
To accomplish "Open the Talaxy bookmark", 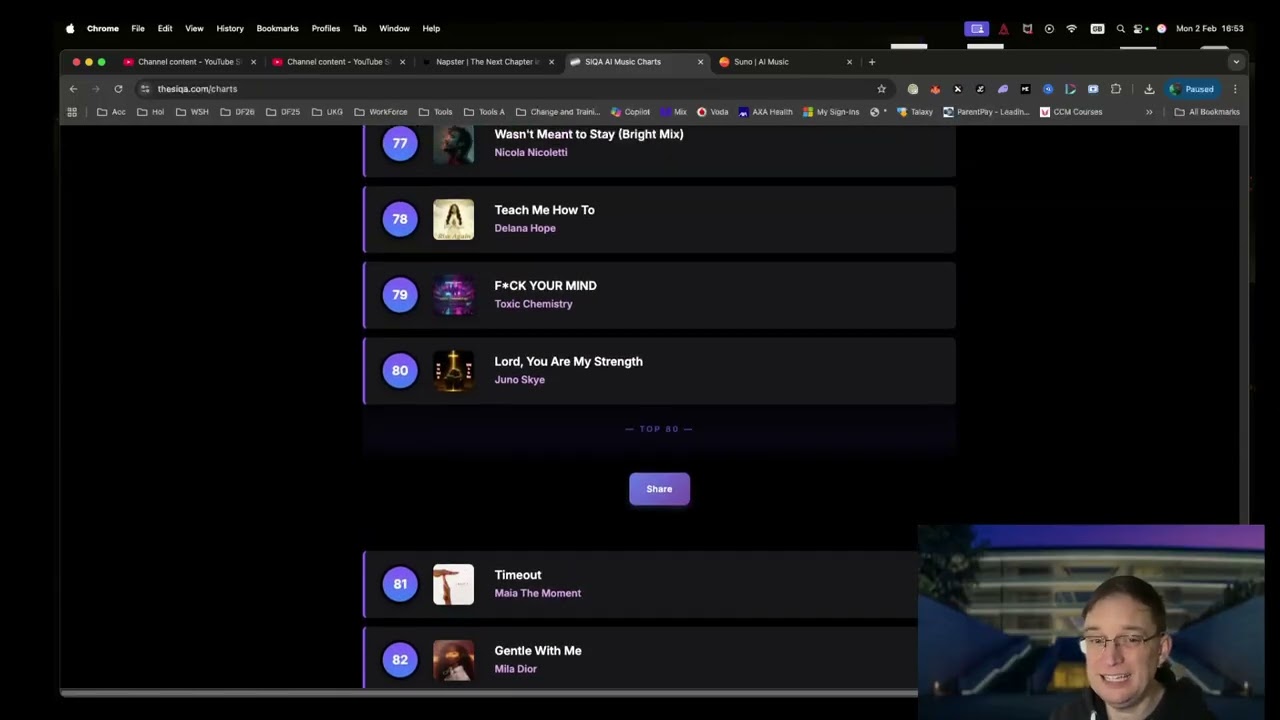I will coord(915,112).
